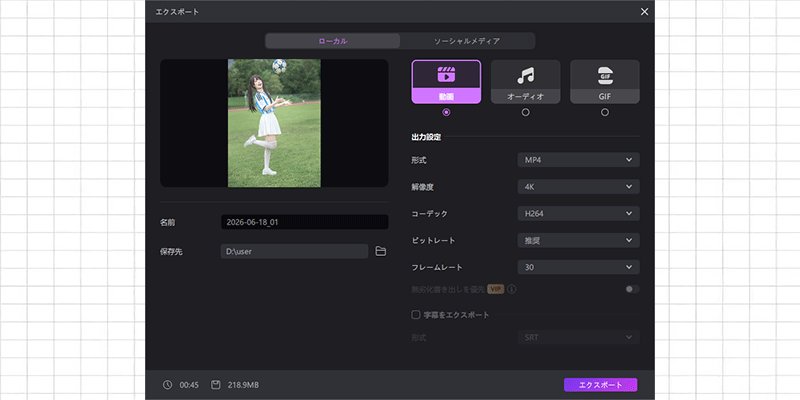Click the 出力設定 section heading
The height and width of the screenshot is (400, 800).
(x=426, y=137)
